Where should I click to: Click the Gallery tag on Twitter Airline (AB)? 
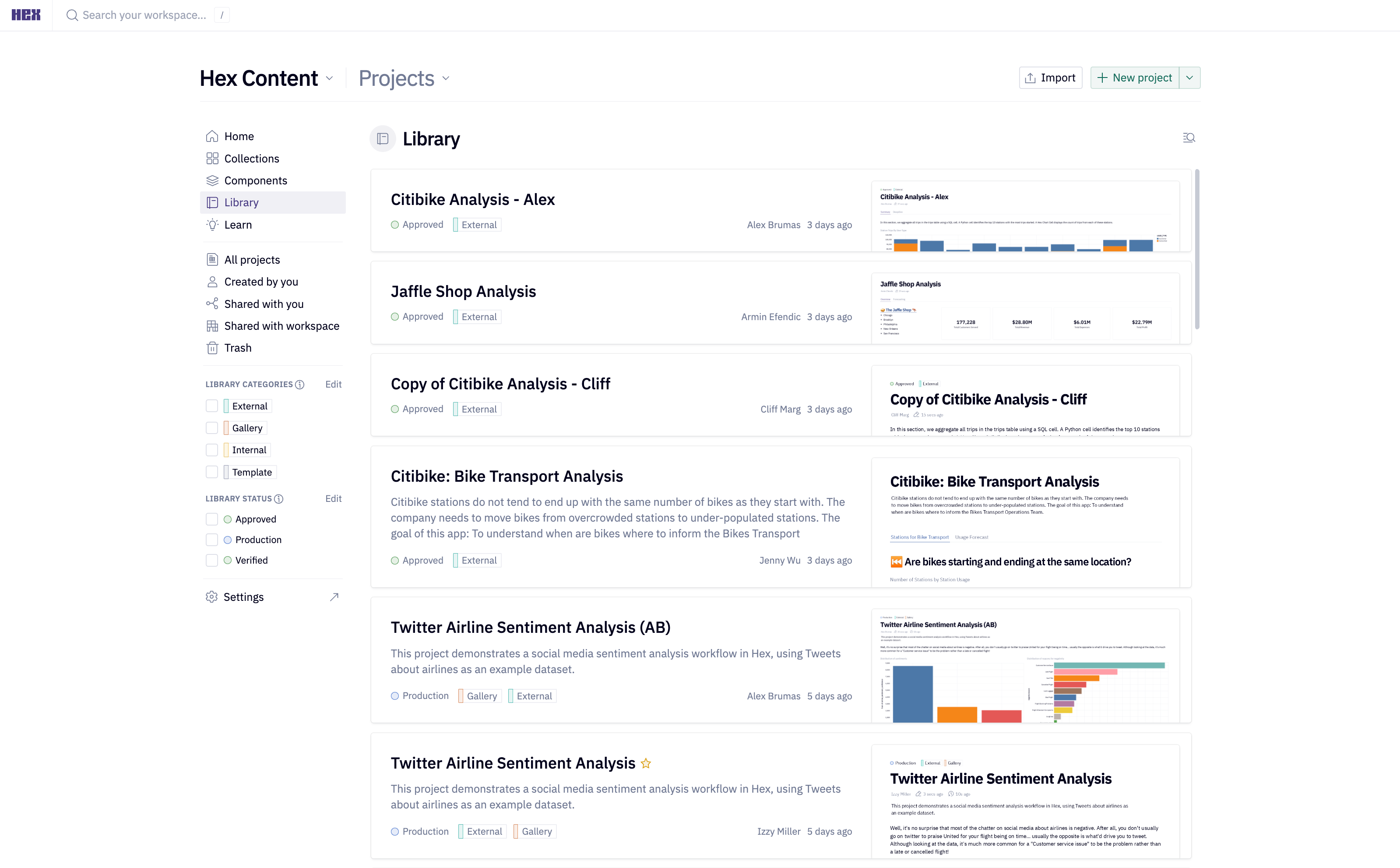[481, 696]
